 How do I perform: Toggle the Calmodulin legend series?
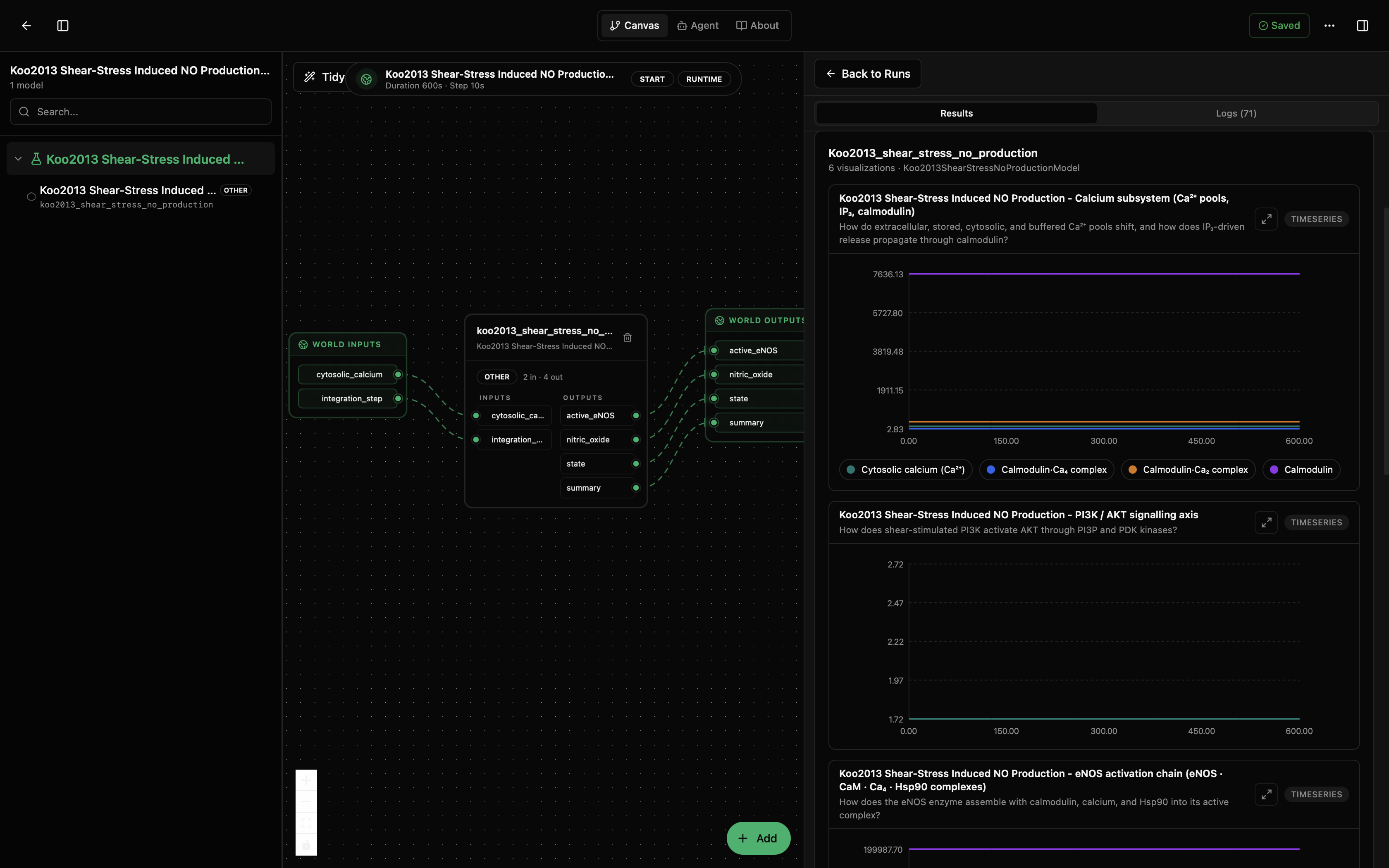pos(1301,470)
